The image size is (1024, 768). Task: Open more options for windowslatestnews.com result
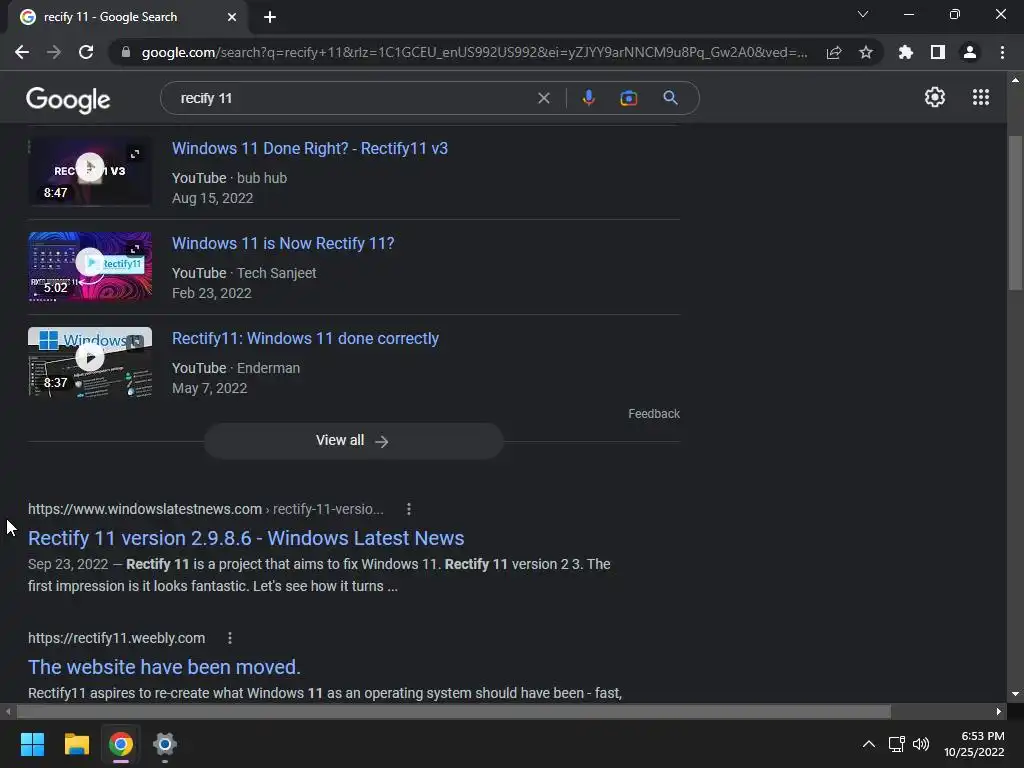click(409, 509)
